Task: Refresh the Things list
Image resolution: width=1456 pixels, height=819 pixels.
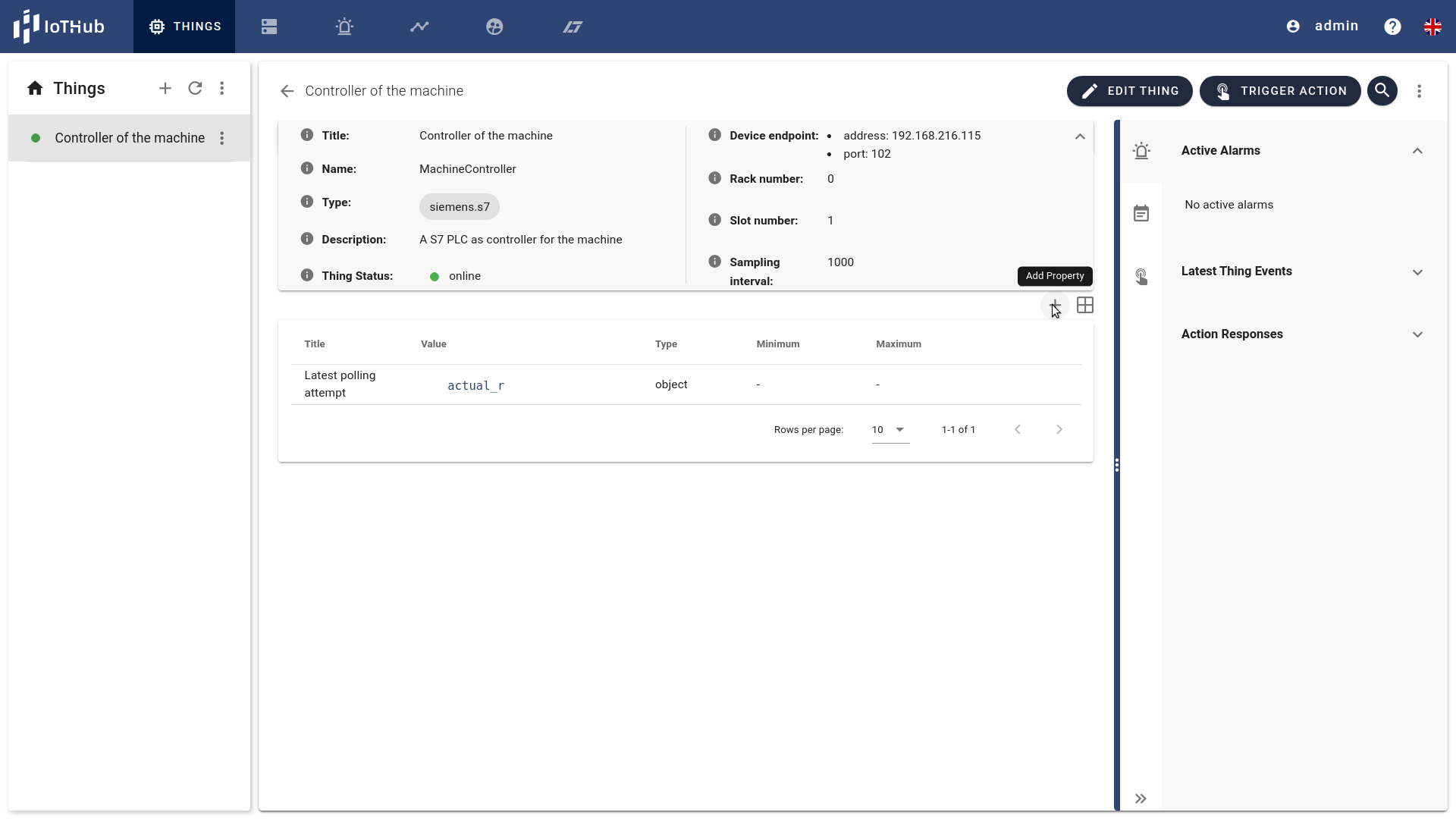Action: point(195,88)
